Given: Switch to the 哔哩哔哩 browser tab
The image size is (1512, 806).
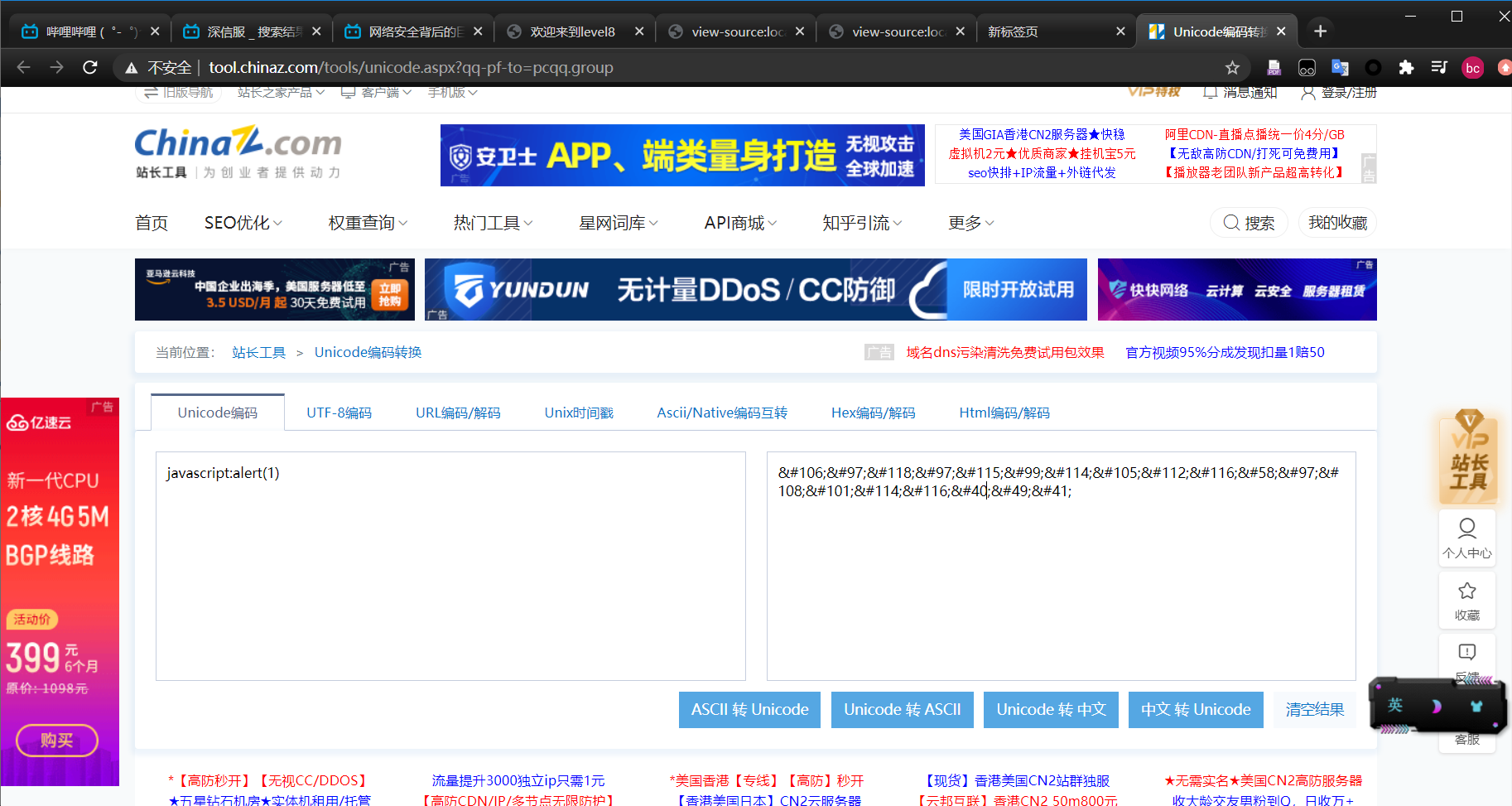Looking at the screenshot, I should coord(91,31).
